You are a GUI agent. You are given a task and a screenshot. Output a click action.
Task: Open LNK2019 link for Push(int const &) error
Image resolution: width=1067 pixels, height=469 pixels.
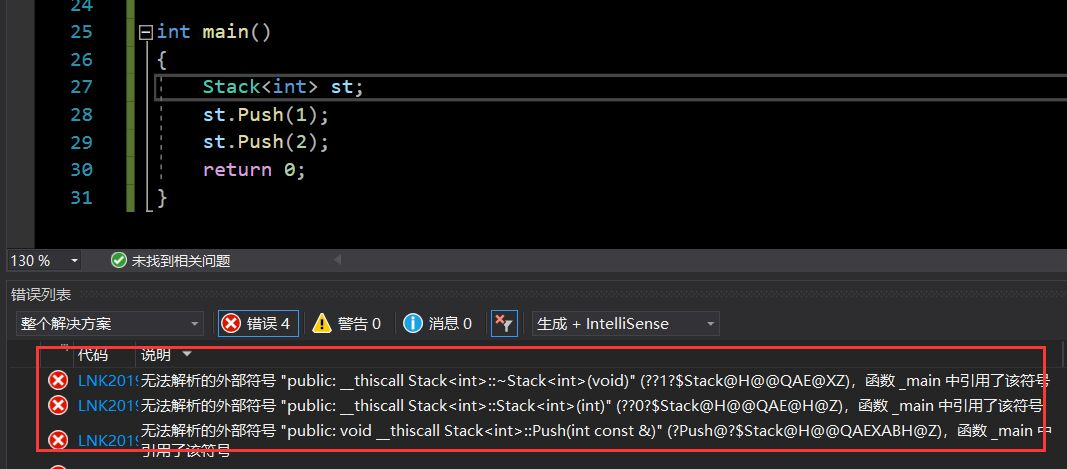[x=108, y=441]
